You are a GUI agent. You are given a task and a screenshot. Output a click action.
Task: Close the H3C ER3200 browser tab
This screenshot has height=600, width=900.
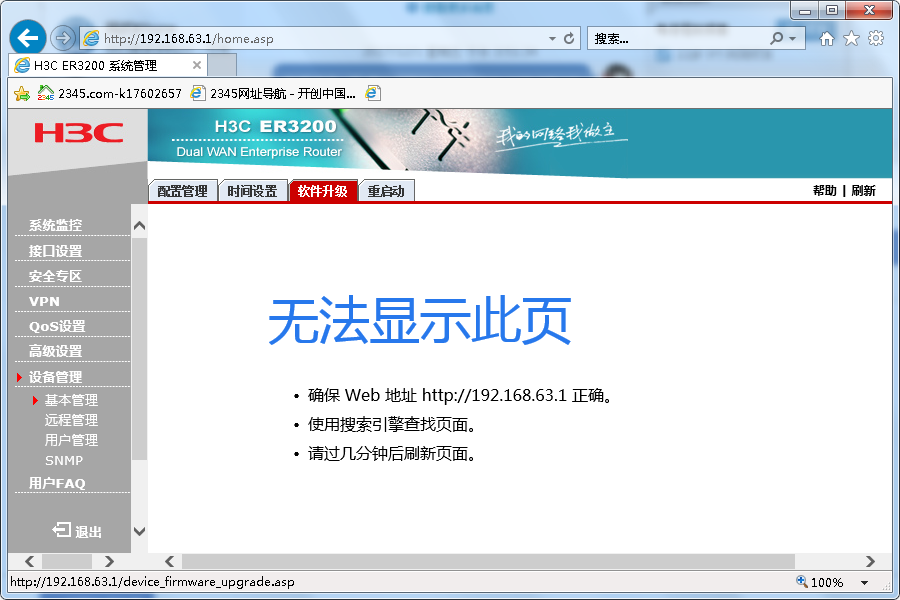pos(196,65)
